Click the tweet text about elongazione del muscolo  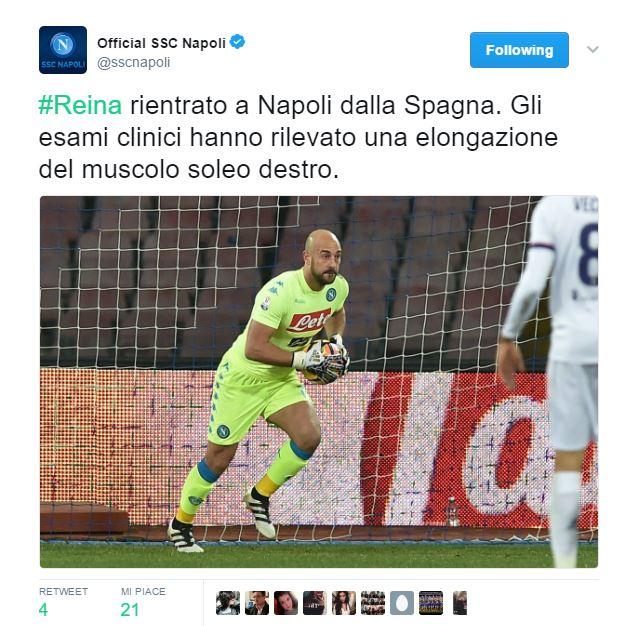tap(298, 137)
